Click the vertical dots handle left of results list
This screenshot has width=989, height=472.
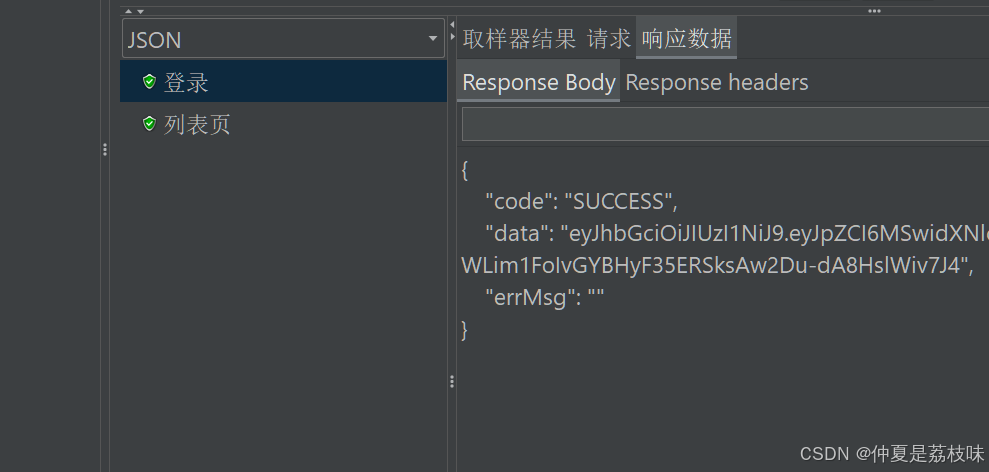point(105,150)
